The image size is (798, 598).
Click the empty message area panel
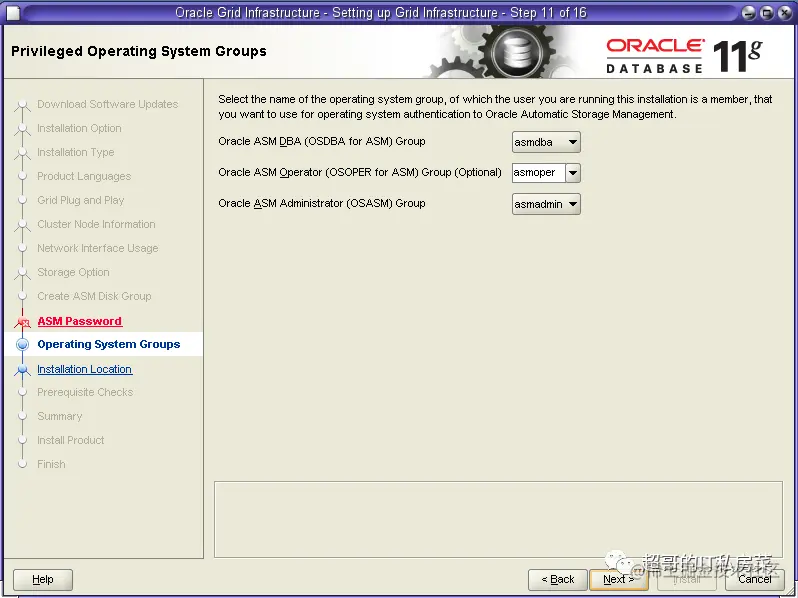pyautogui.click(x=498, y=519)
